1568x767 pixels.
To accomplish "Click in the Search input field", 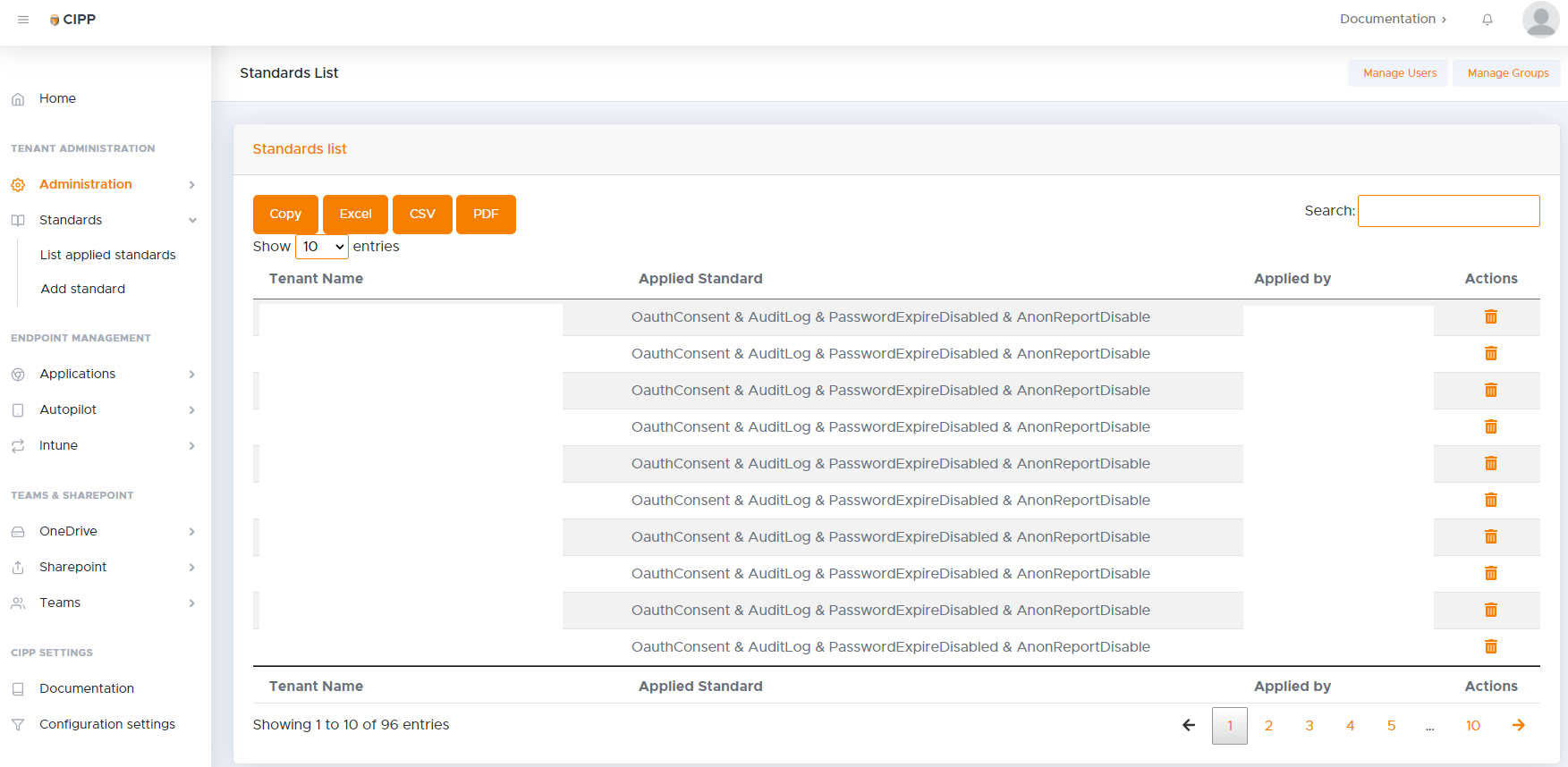I will coord(1448,211).
